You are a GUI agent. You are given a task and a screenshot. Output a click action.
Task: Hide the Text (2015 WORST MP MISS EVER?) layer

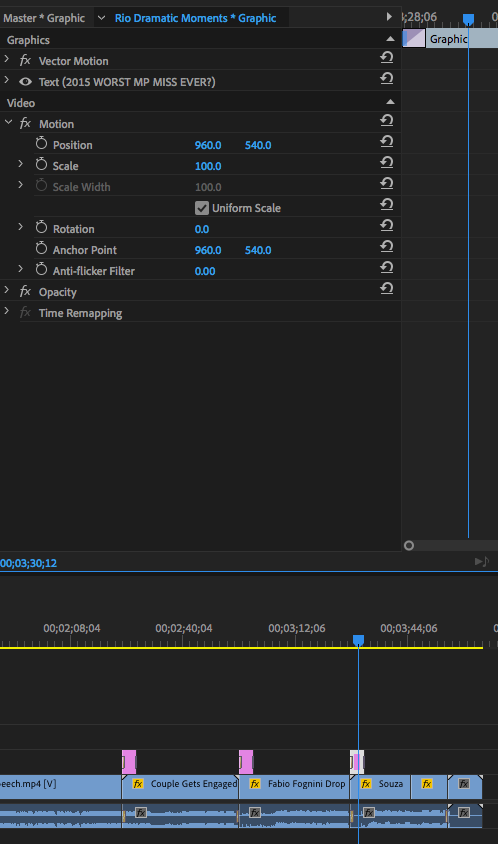[25, 82]
